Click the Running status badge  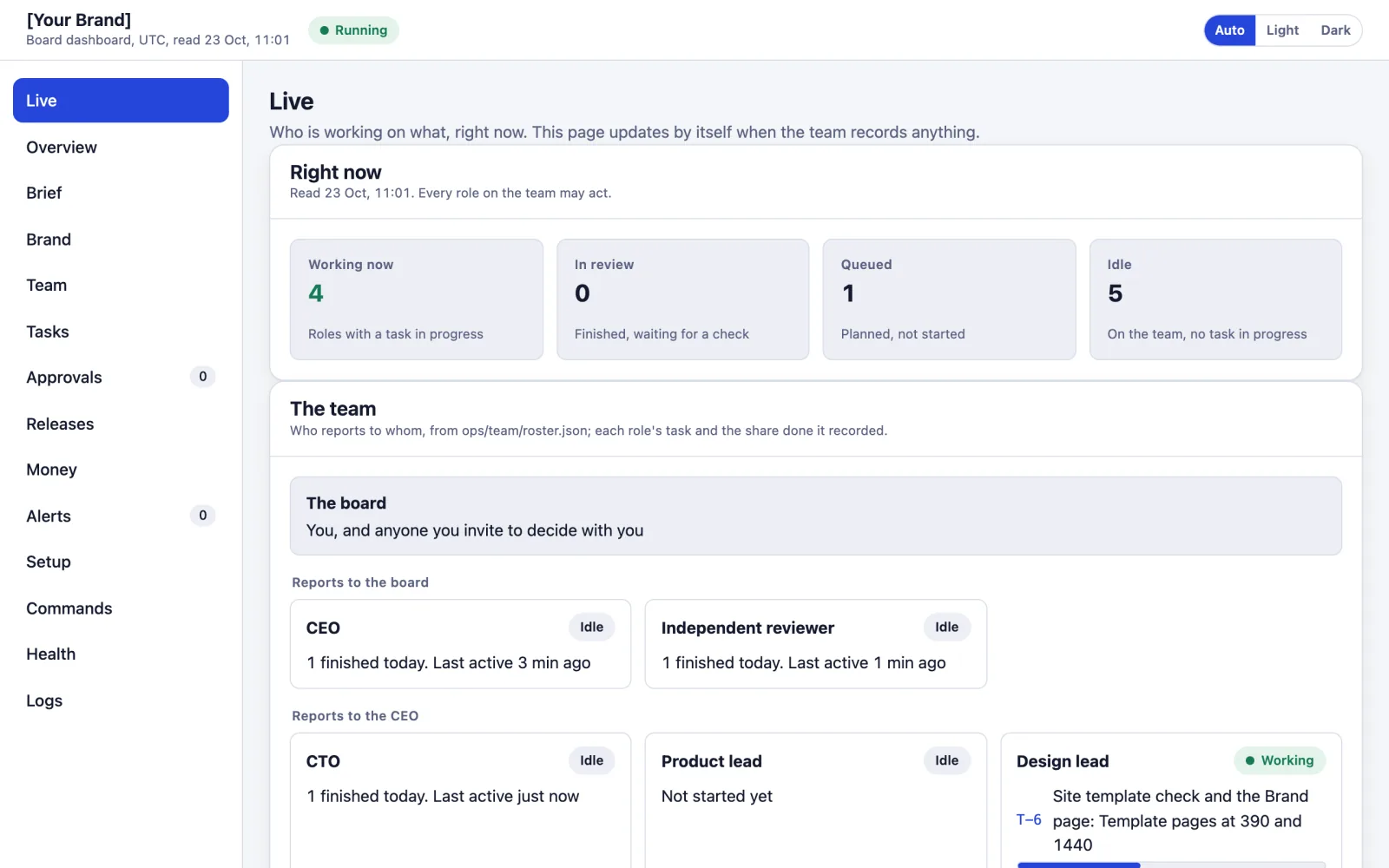click(x=353, y=30)
